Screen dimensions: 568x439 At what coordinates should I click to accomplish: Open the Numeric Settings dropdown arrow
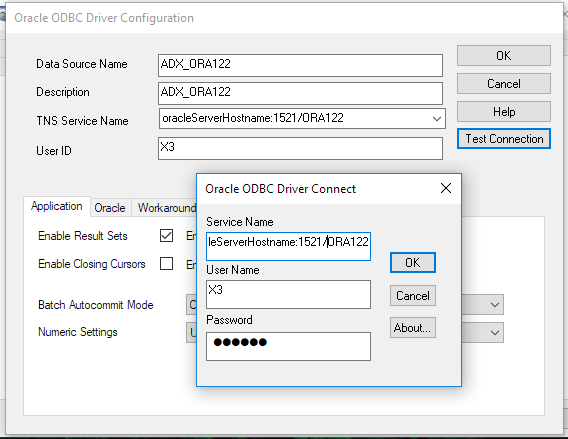tap(495, 333)
